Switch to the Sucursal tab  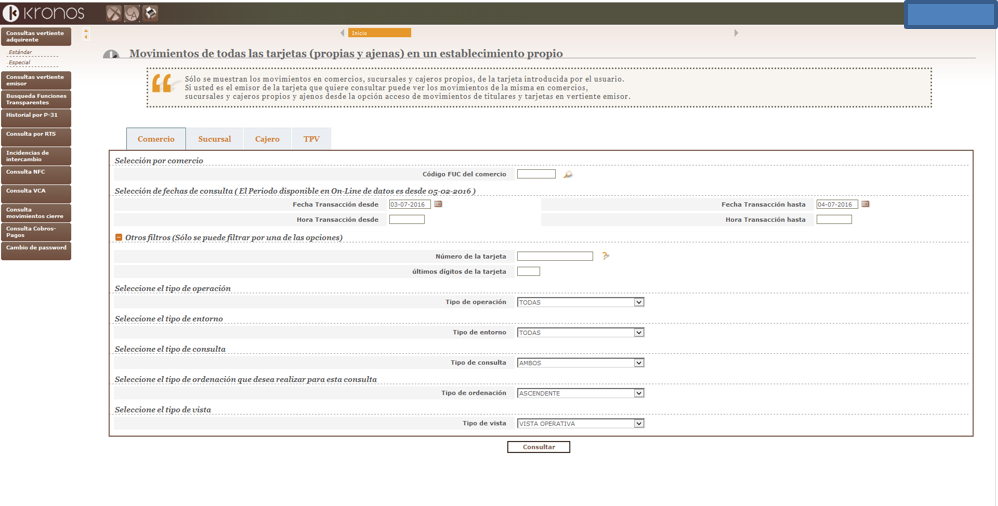coord(214,139)
